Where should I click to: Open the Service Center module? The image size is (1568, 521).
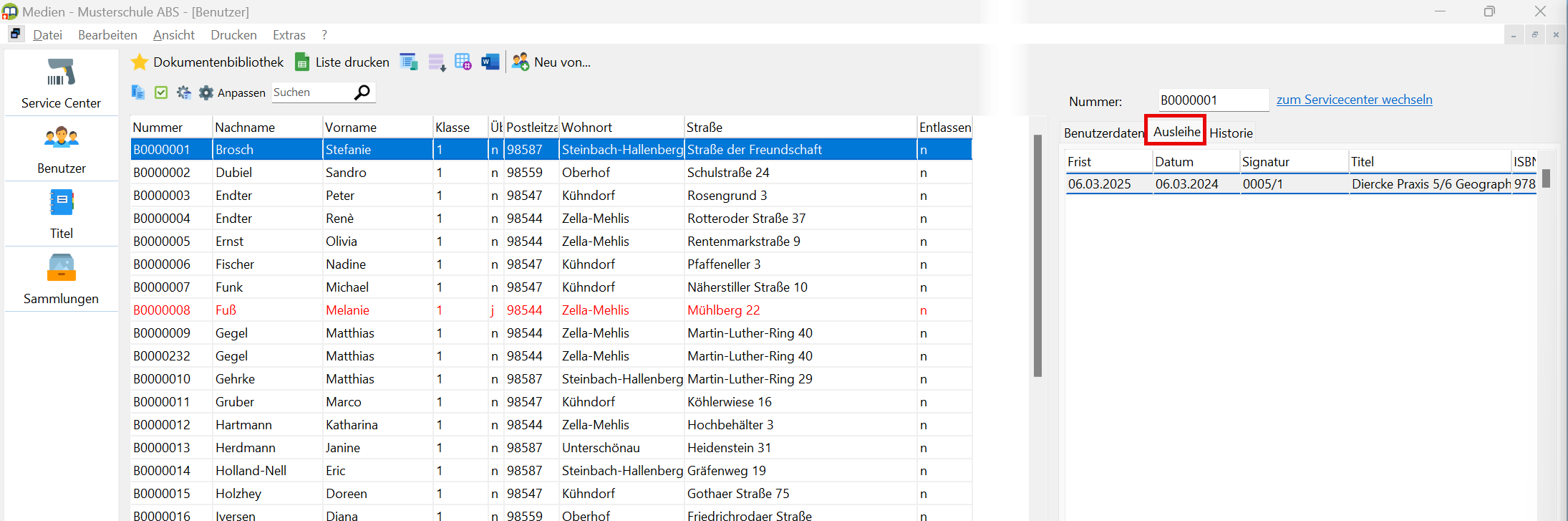tap(61, 83)
